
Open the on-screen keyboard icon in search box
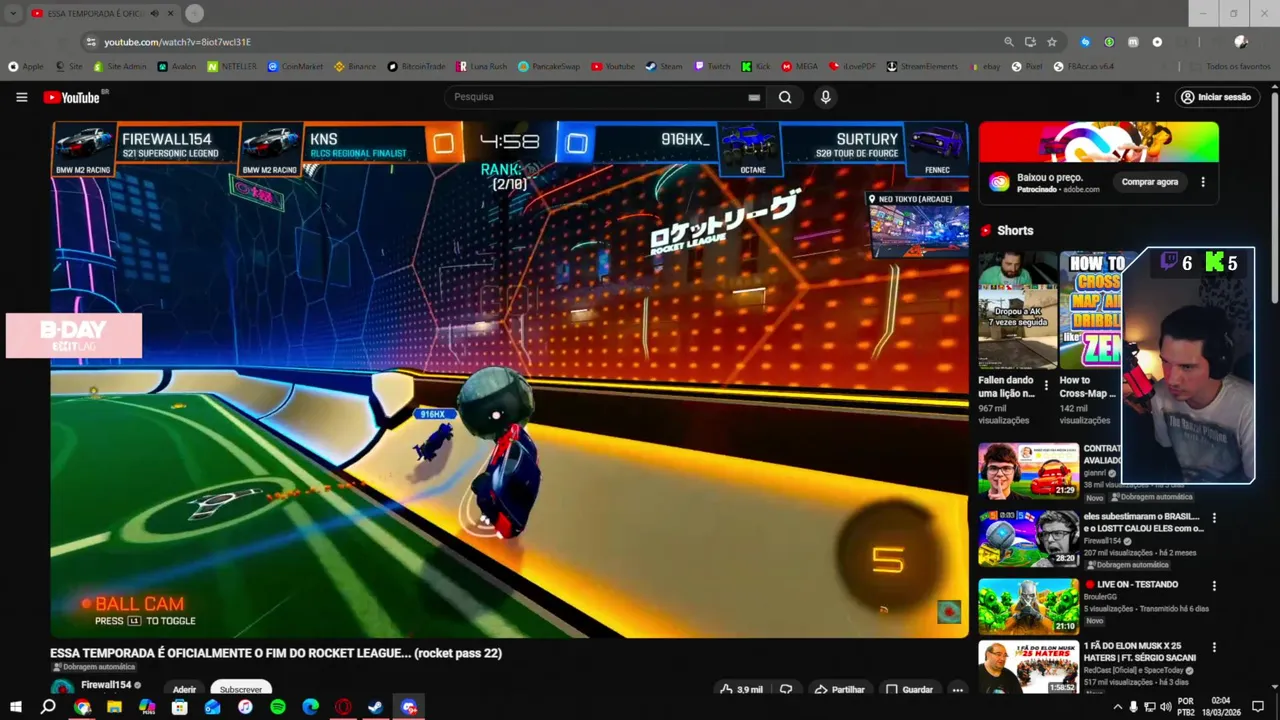pyautogui.click(x=754, y=97)
